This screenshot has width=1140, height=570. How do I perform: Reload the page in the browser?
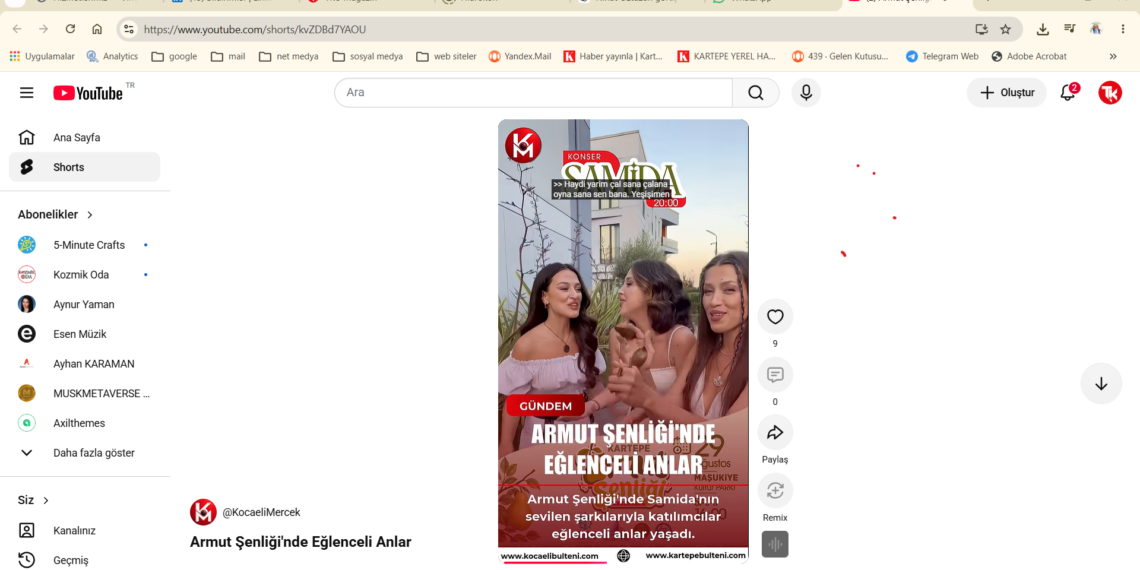71,29
